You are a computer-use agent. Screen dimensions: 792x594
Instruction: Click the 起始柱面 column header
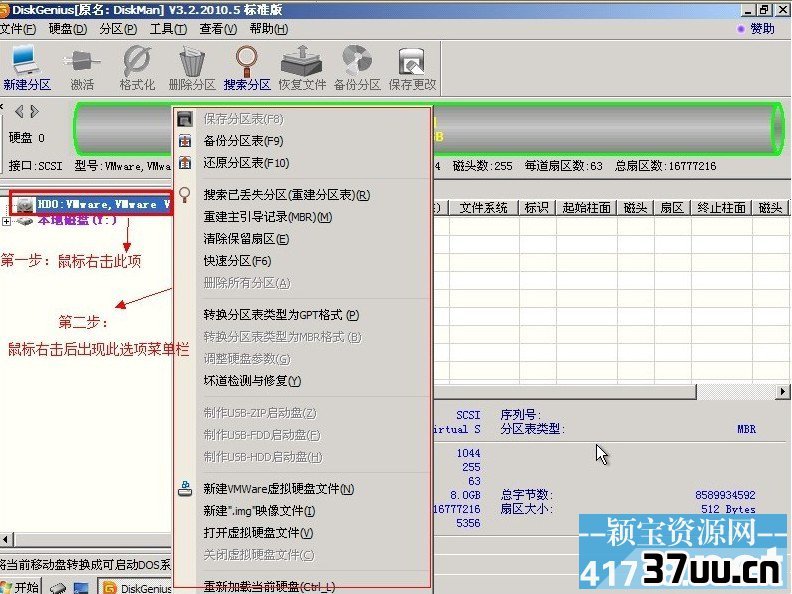[586, 208]
